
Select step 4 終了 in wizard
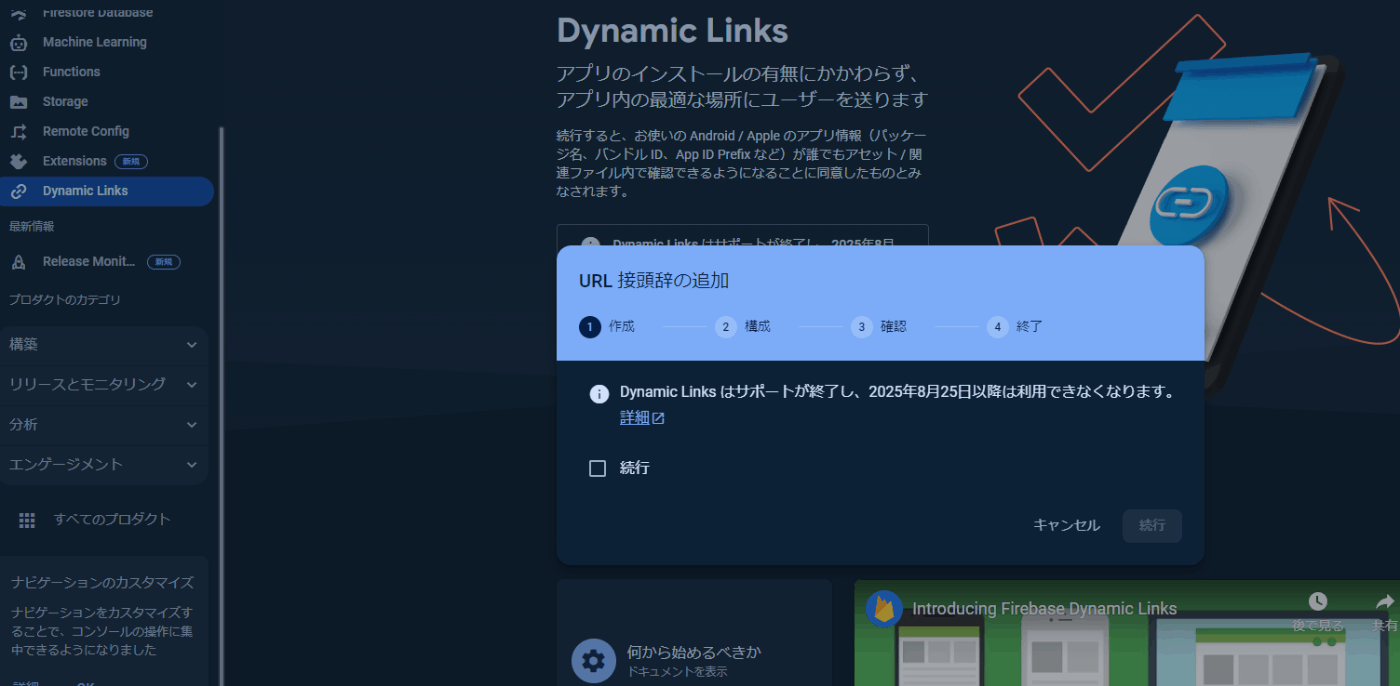point(1015,326)
